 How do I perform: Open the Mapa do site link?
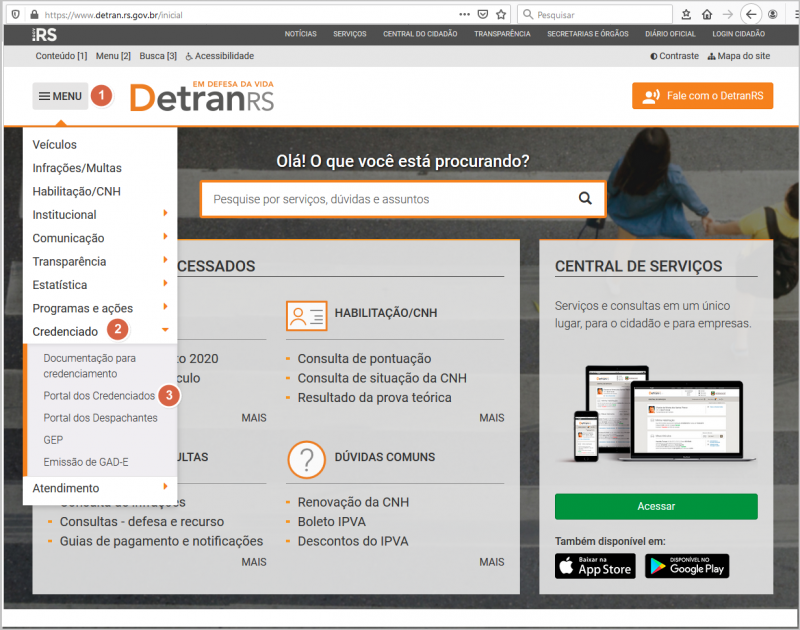pos(739,56)
